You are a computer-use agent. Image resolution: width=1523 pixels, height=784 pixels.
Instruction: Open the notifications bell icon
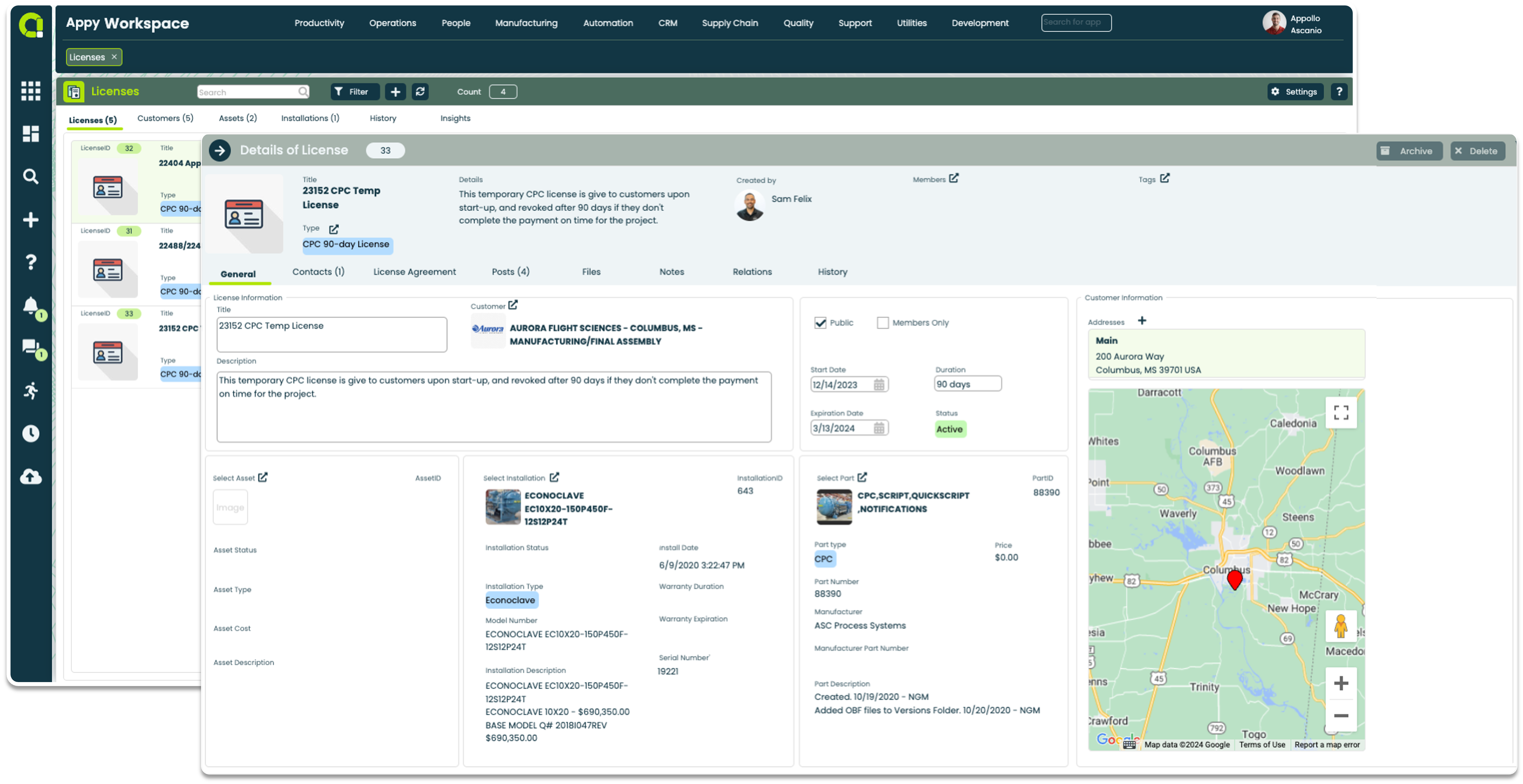click(x=31, y=306)
